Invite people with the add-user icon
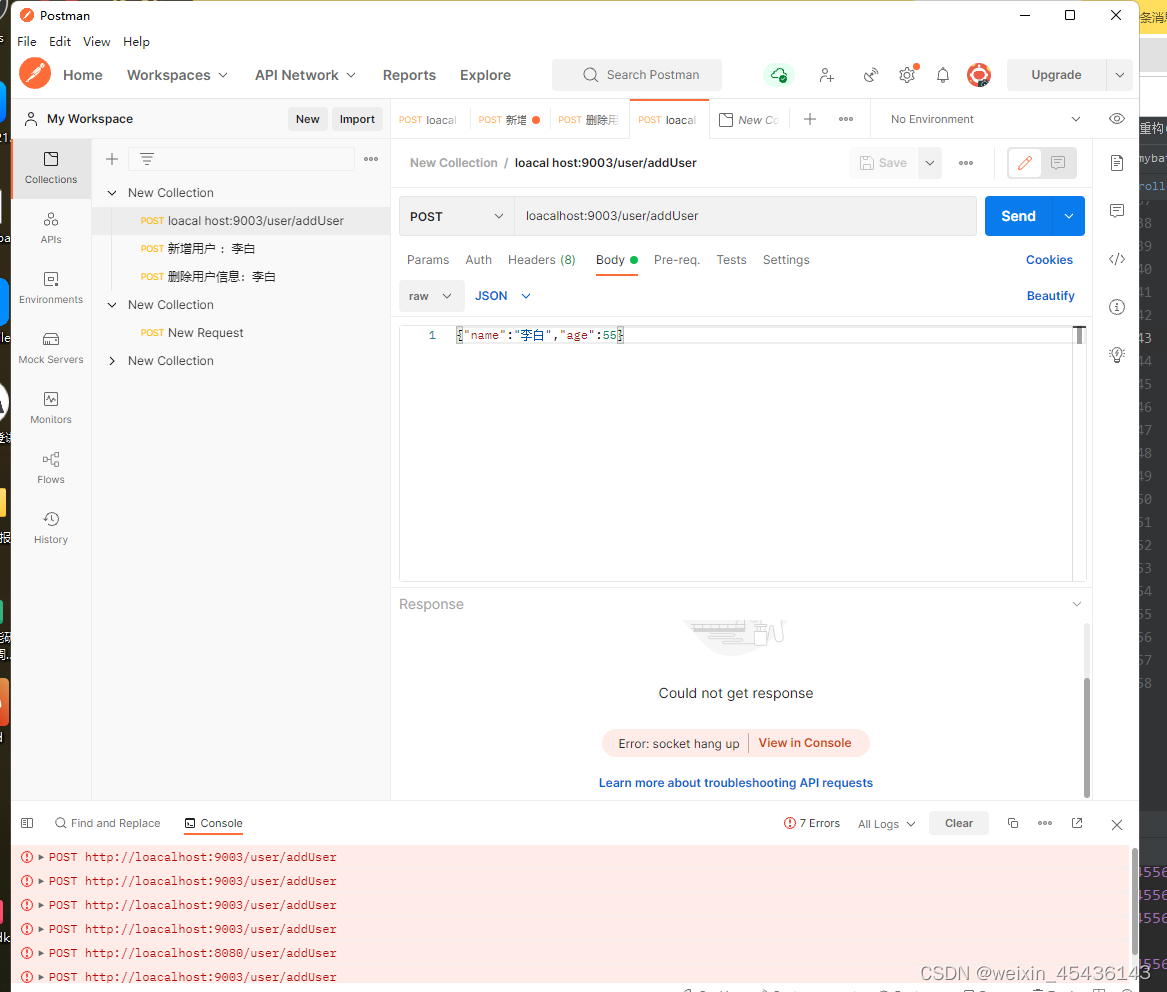1167x992 pixels. pyautogui.click(x=826, y=75)
